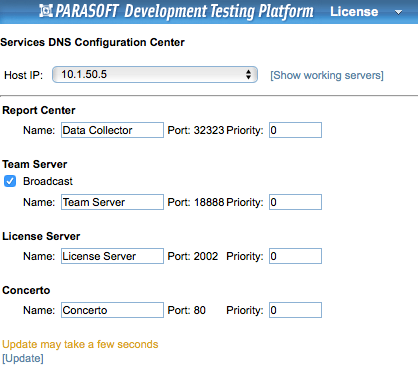The image size is (418, 372).
Task: Click the Data Collector name field
Action: coord(112,130)
